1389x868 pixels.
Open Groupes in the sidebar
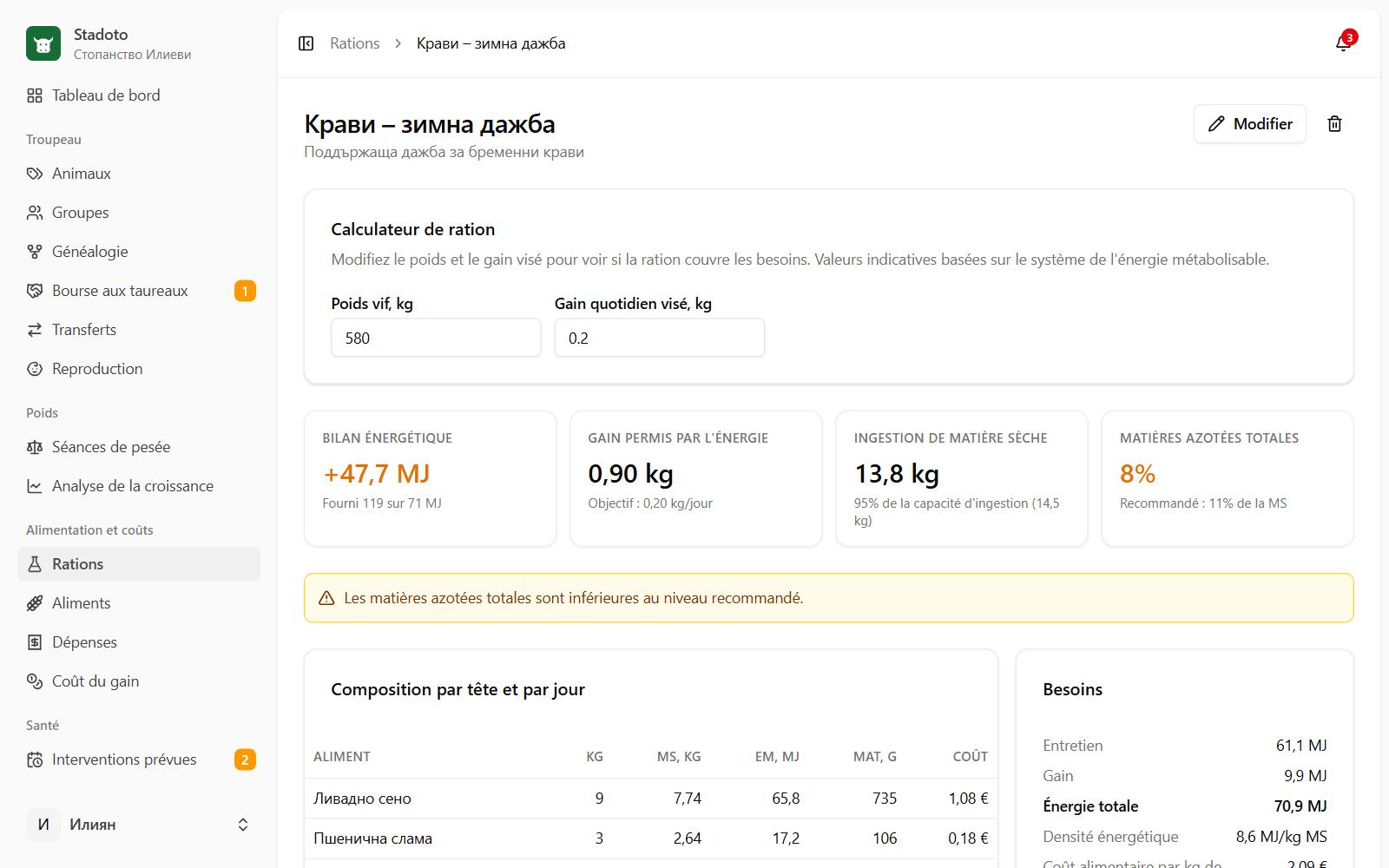(139, 213)
